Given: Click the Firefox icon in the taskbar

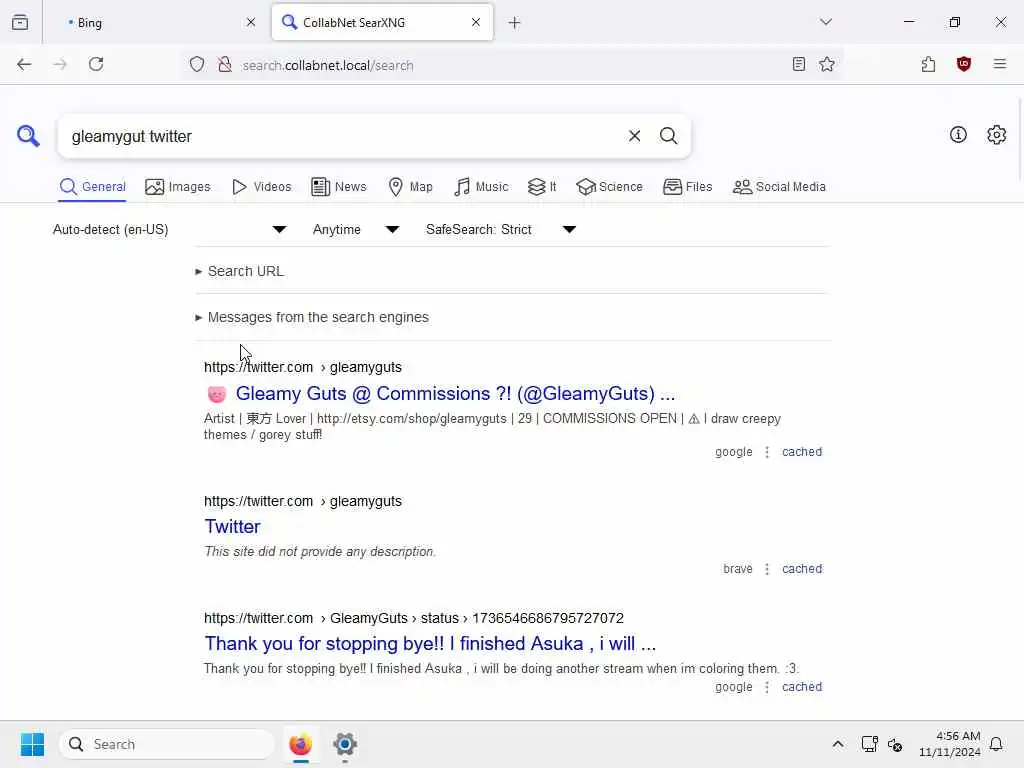Looking at the screenshot, I should [300, 744].
